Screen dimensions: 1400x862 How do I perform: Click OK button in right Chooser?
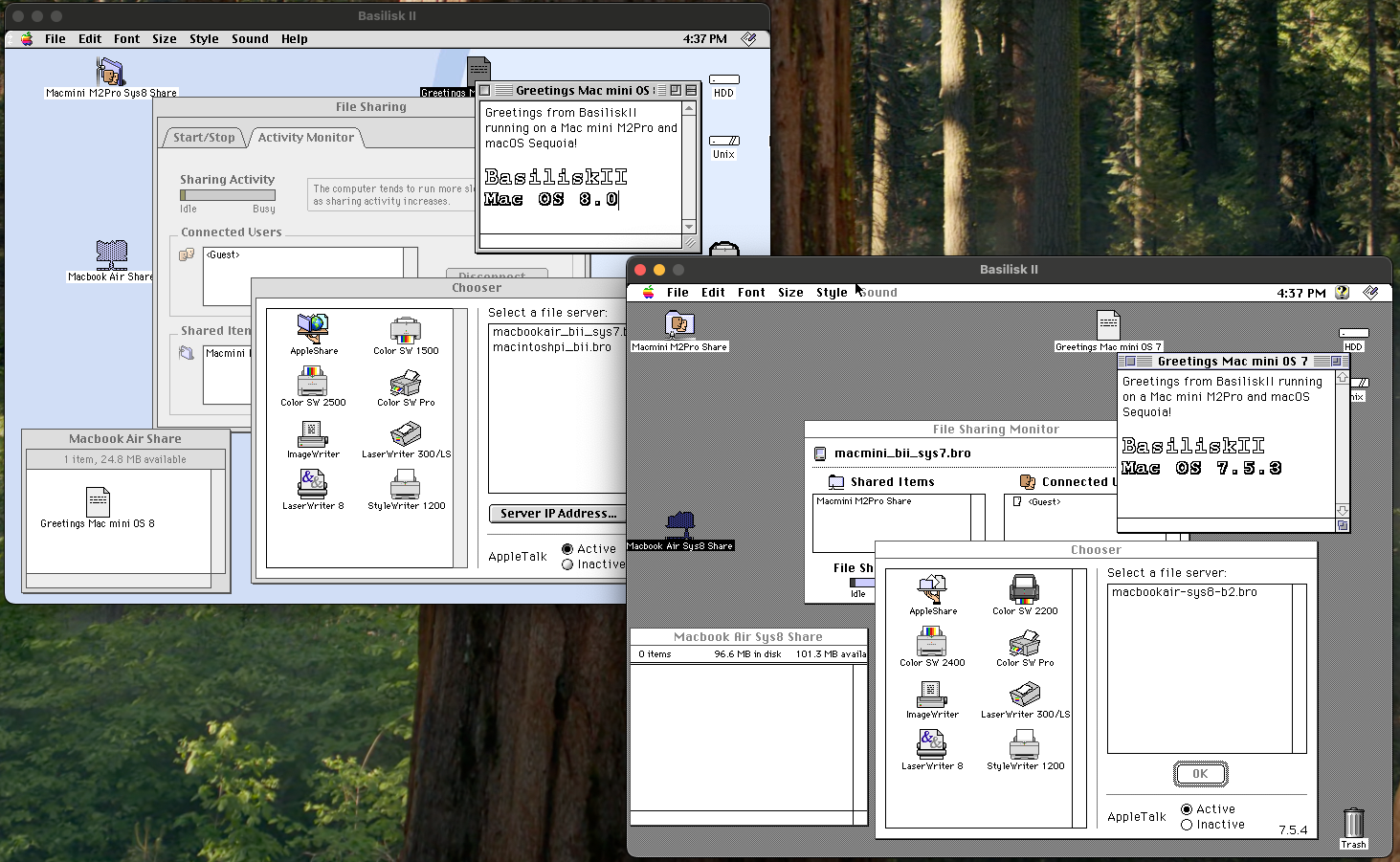pyautogui.click(x=1200, y=774)
